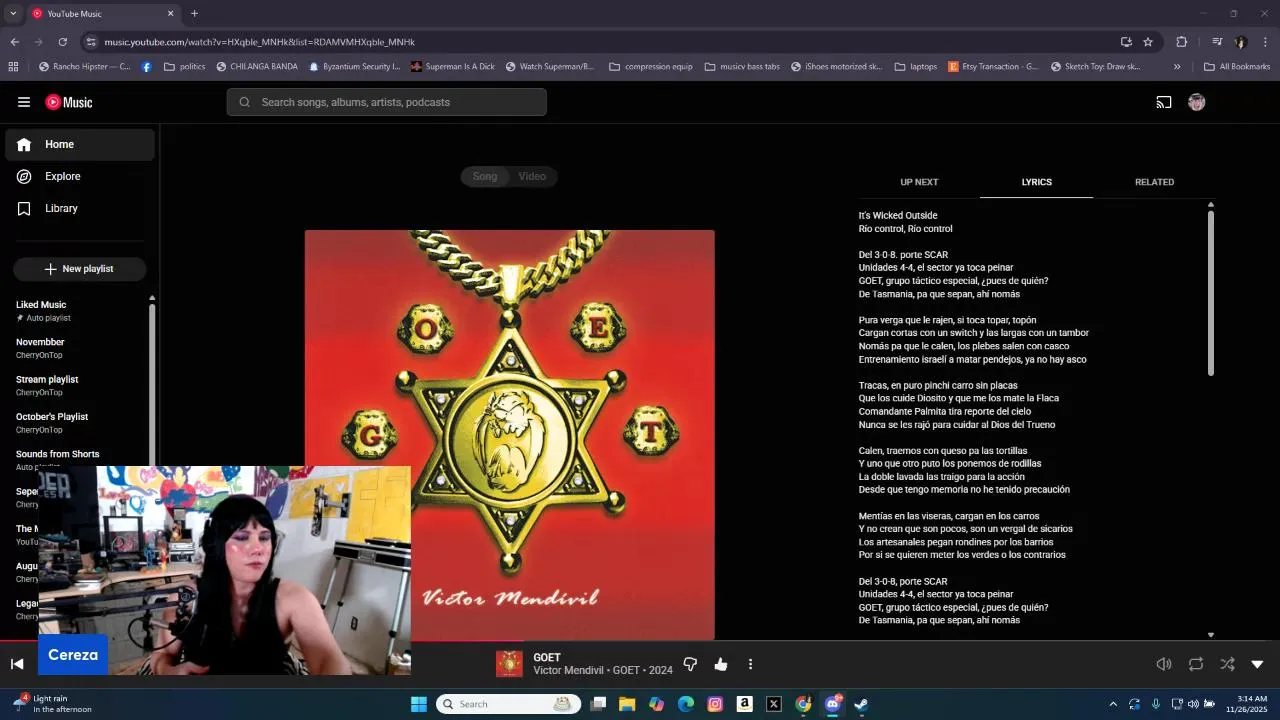Click lyrics scrollbar up arrow
Screen dimensions: 1280x720
[1211, 205]
